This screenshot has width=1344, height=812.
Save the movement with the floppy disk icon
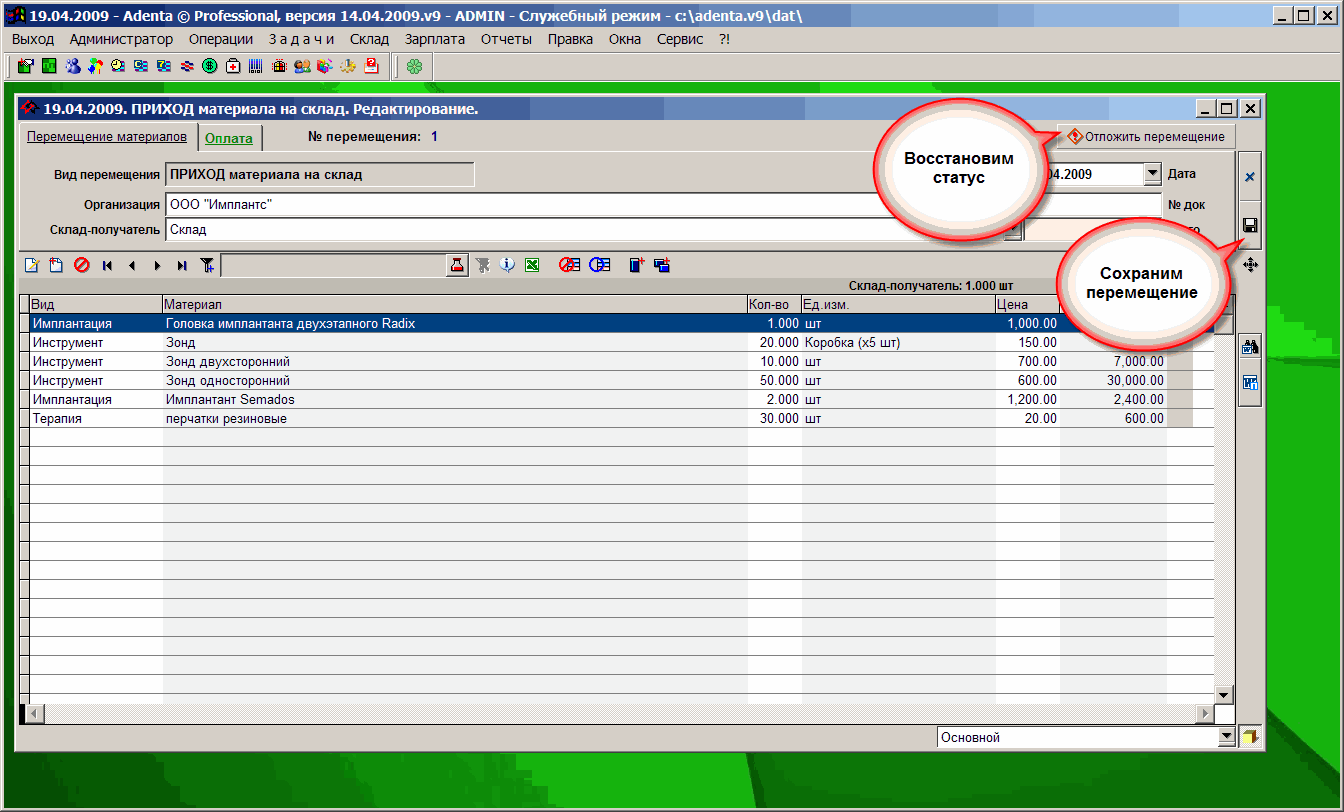point(1249,225)
